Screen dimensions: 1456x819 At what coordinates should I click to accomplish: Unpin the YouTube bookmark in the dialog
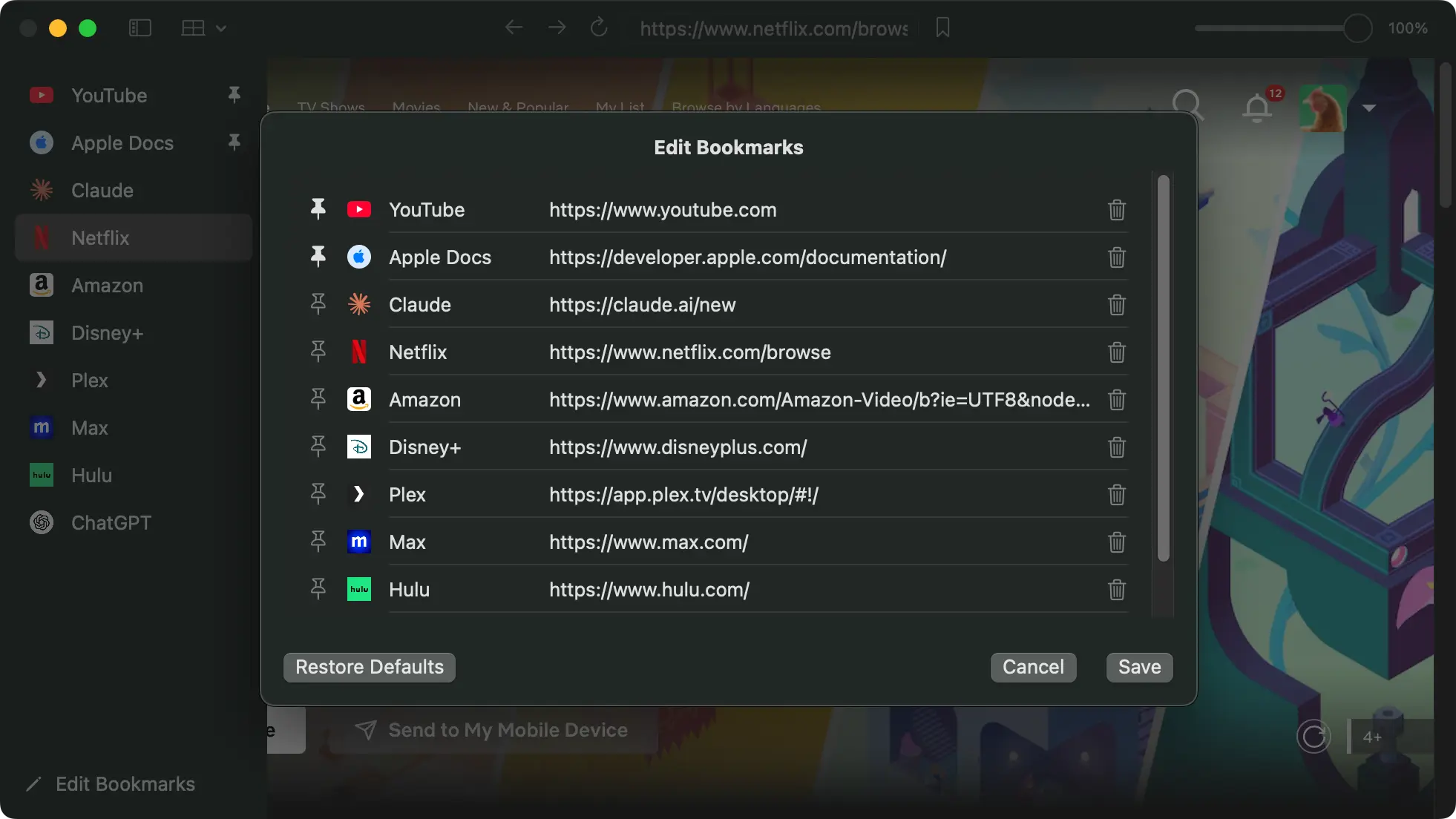318,209
